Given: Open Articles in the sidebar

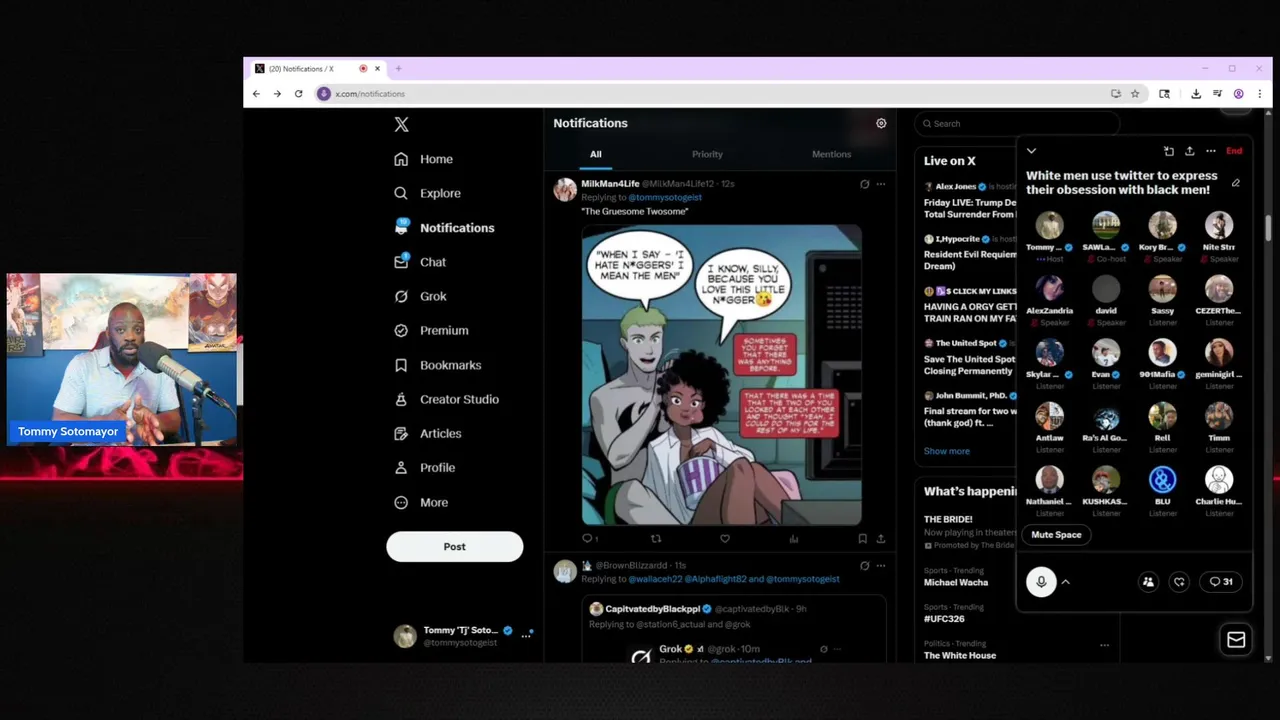Looking at the screenshot, I should click(427, 433).
